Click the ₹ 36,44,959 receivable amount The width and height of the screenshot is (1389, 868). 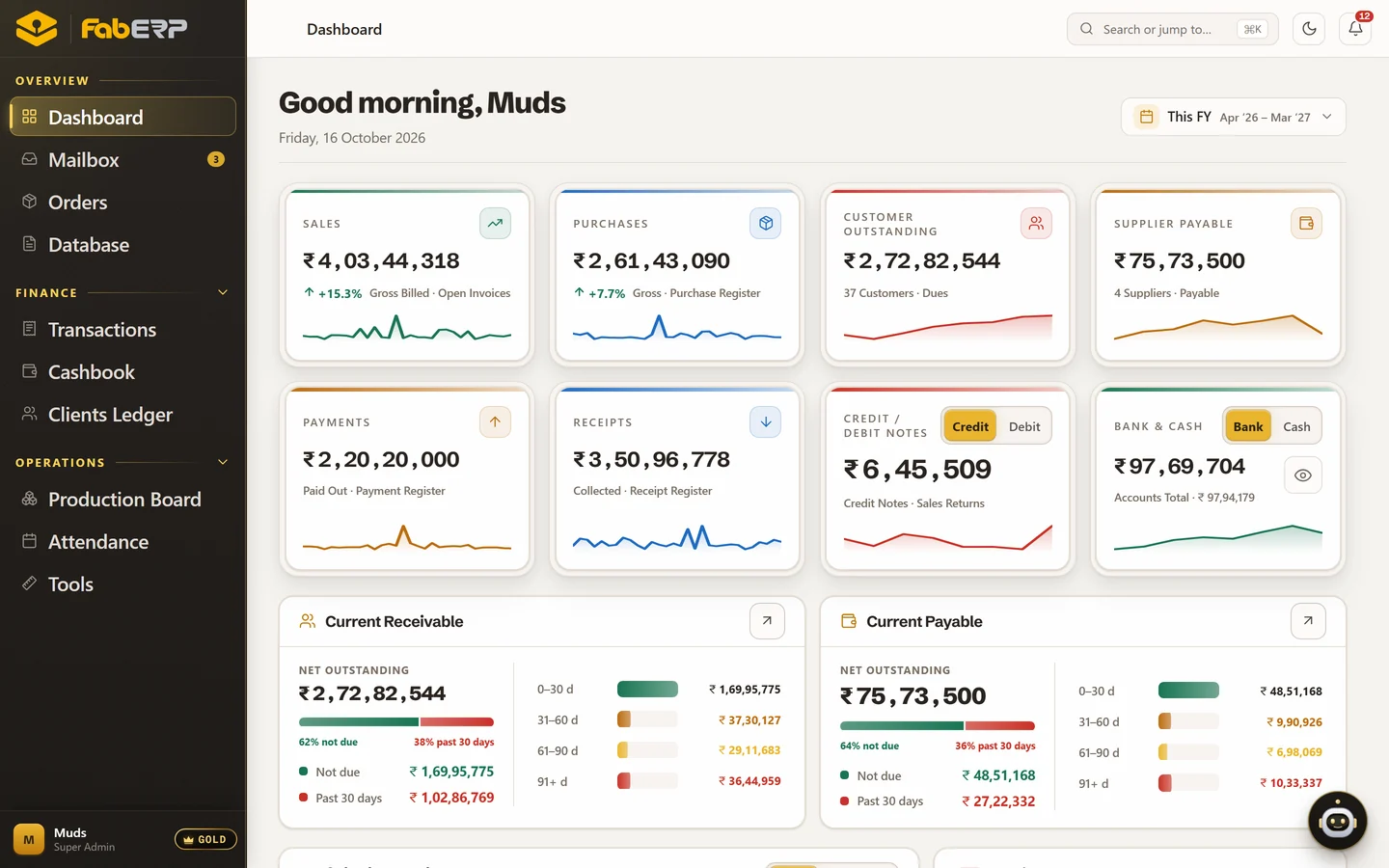coord(749,781)
